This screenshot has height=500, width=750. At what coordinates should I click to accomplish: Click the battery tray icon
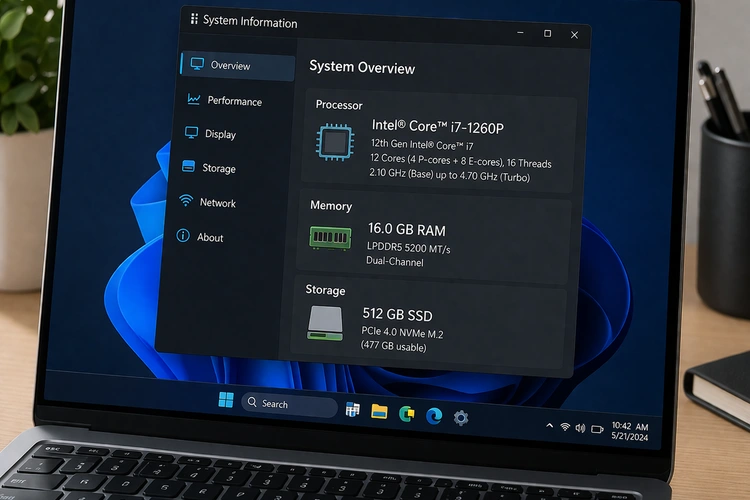coord(597,429)
